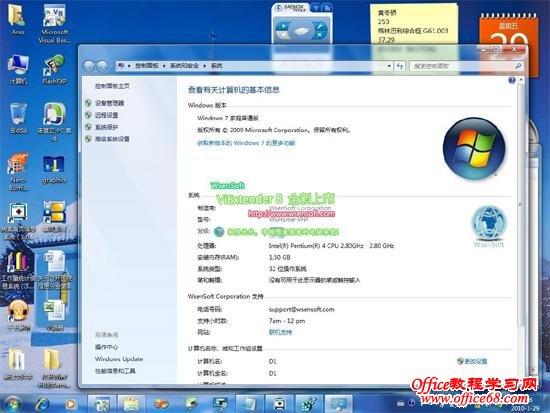The height and width of the screenshot is (413, 550).
Task: Select the orange headphones face desktop icon
Action: (18, 315)
